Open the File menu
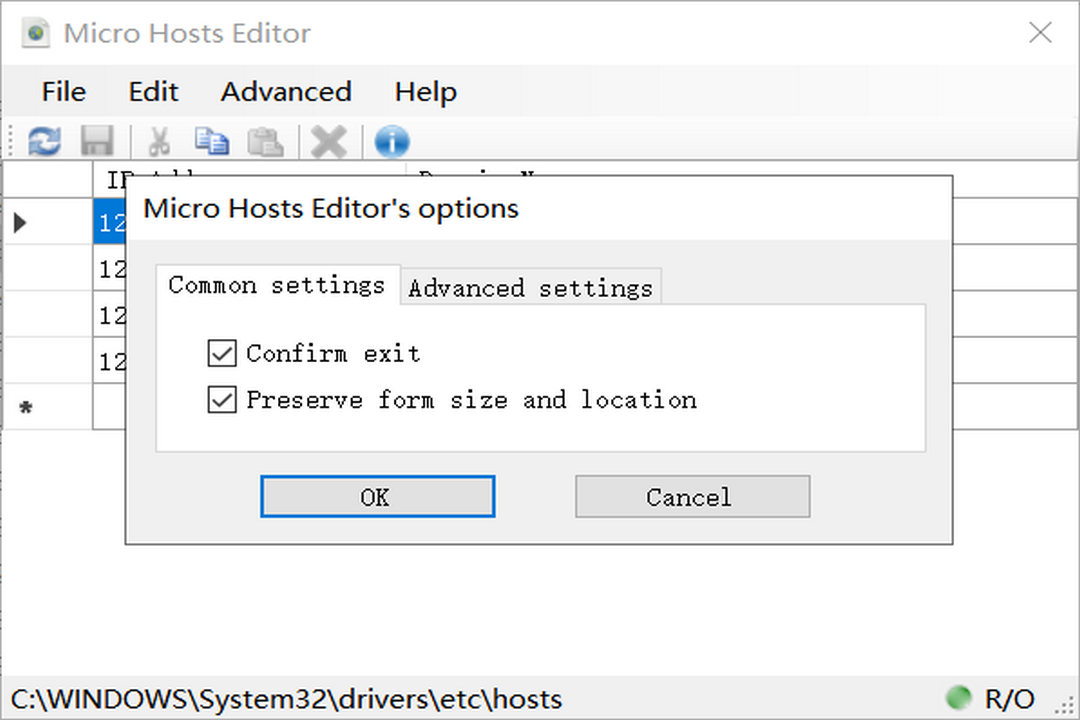Screen dimensions: 1080x720 pos(63,91)
